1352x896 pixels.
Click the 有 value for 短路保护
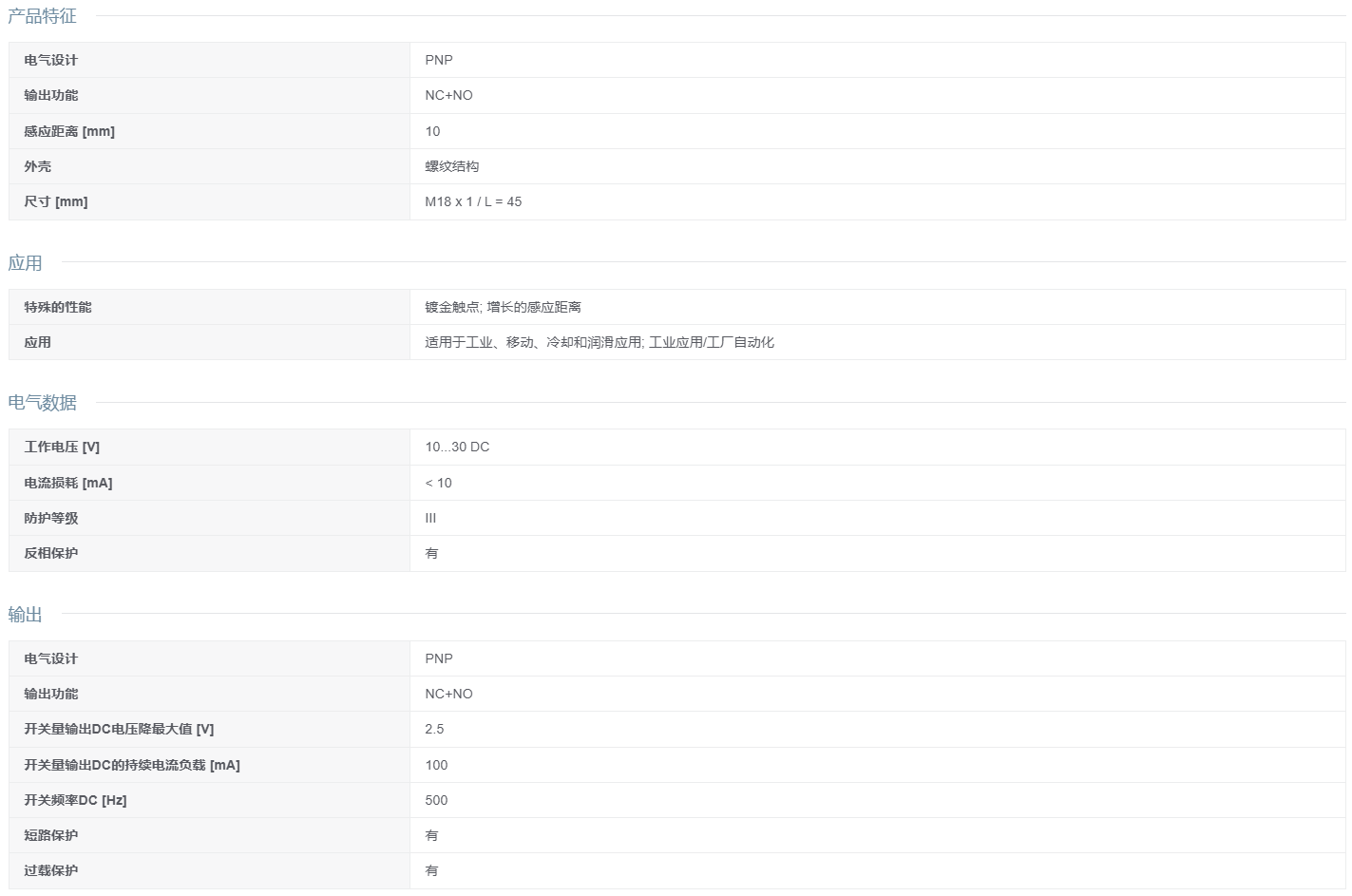tap(431, 835)
